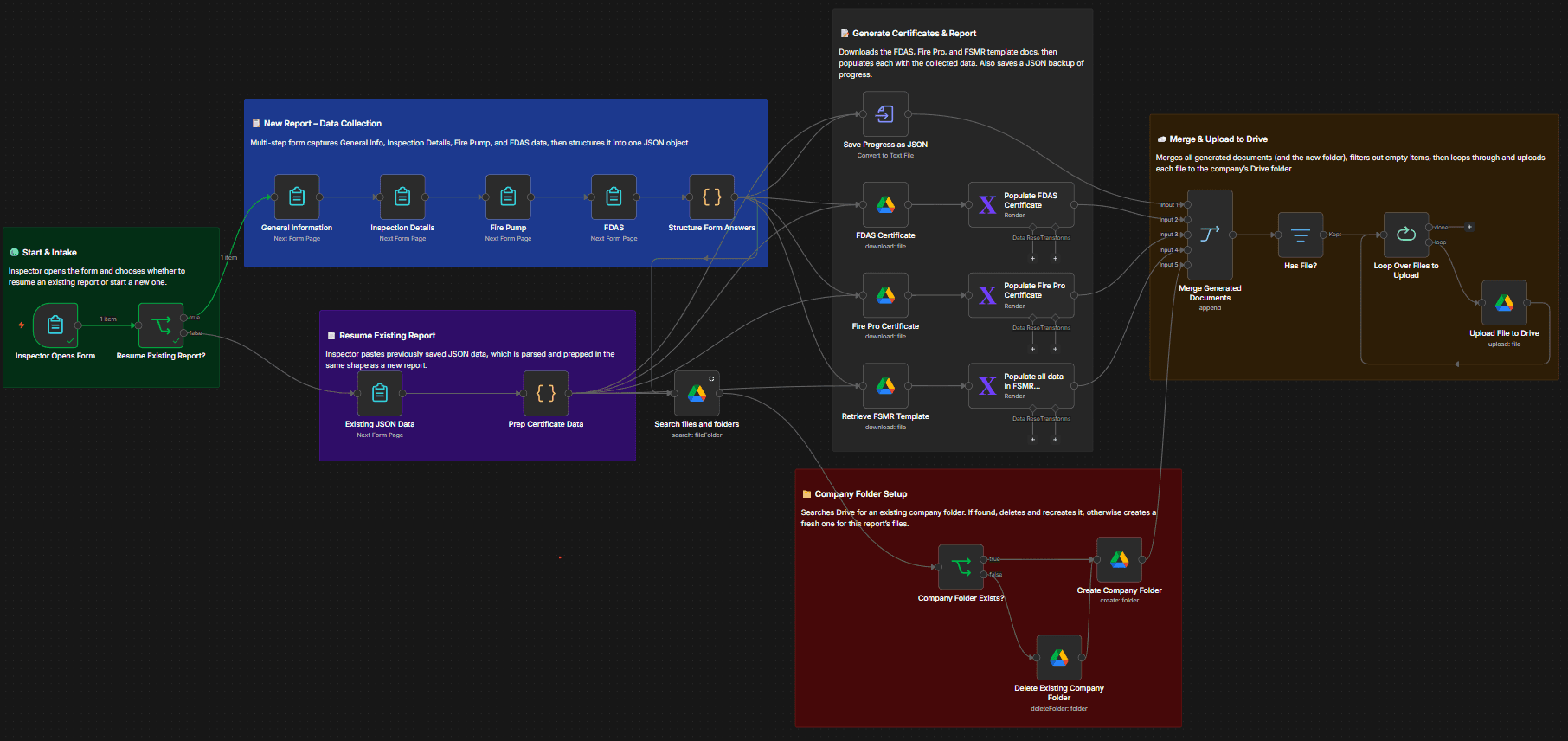This screenshot has width=1568, height=741.
Task: Click the plus on the loop done output
Action: tap(1469, 227)
